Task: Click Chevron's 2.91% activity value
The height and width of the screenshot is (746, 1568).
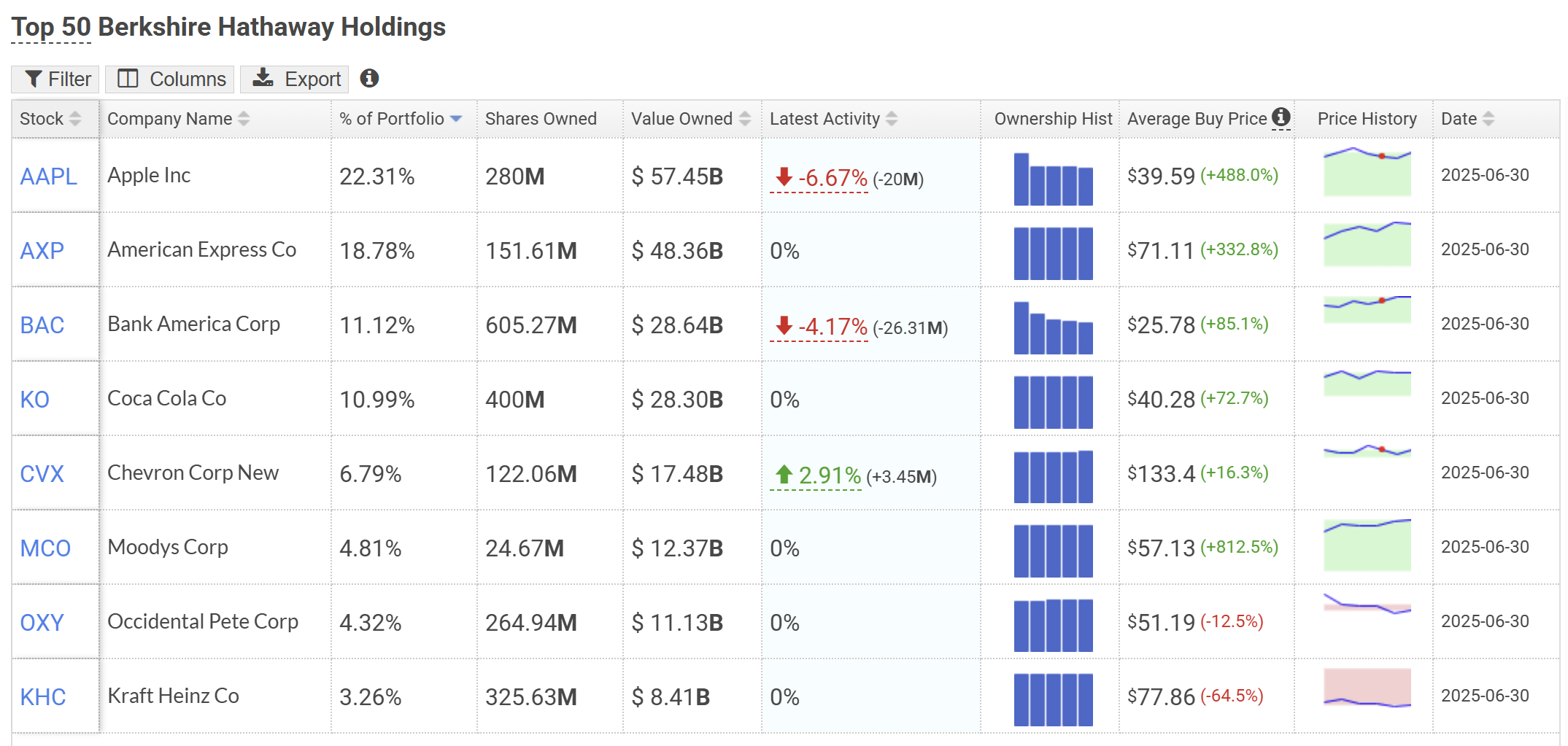Action: 830,475
